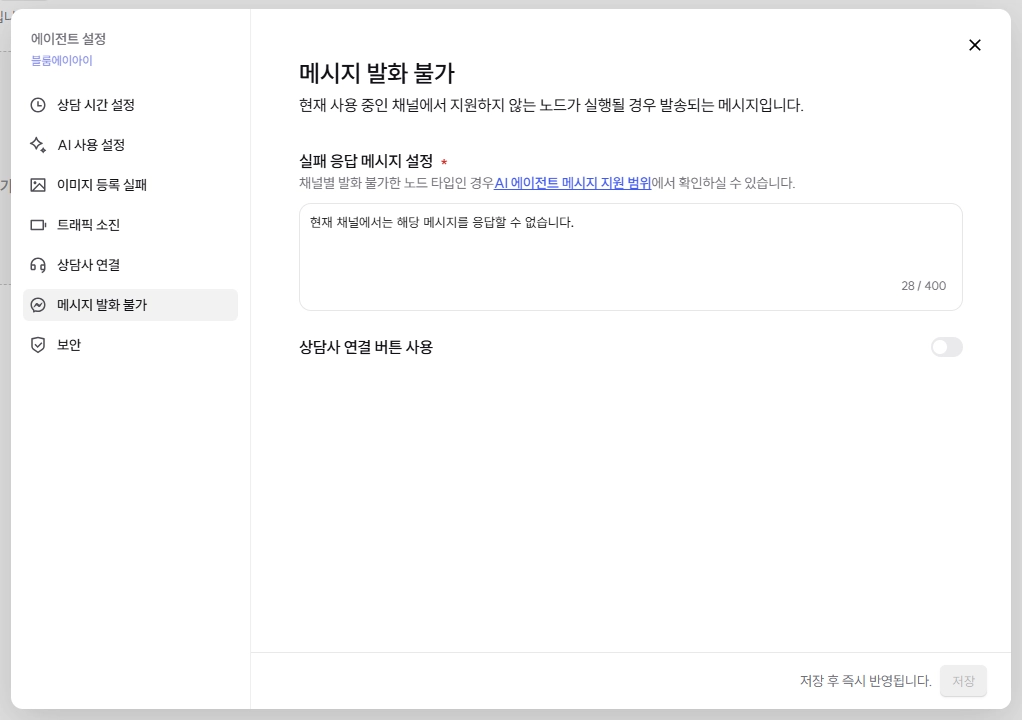Open the AI 사용 설정 menu item
Screen dimensions: 1022x720
[130, 145]
